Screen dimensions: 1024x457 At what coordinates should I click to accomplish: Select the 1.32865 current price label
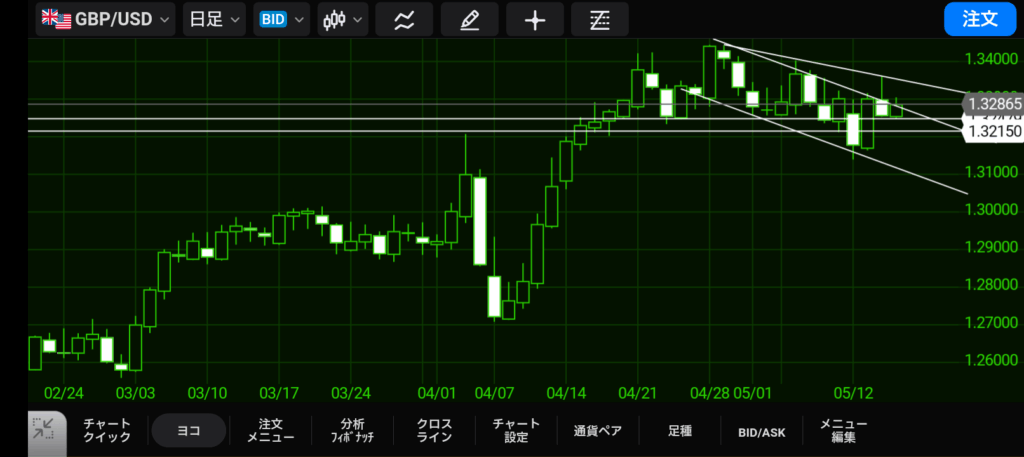pyautogui.click(x=993, y=104)
